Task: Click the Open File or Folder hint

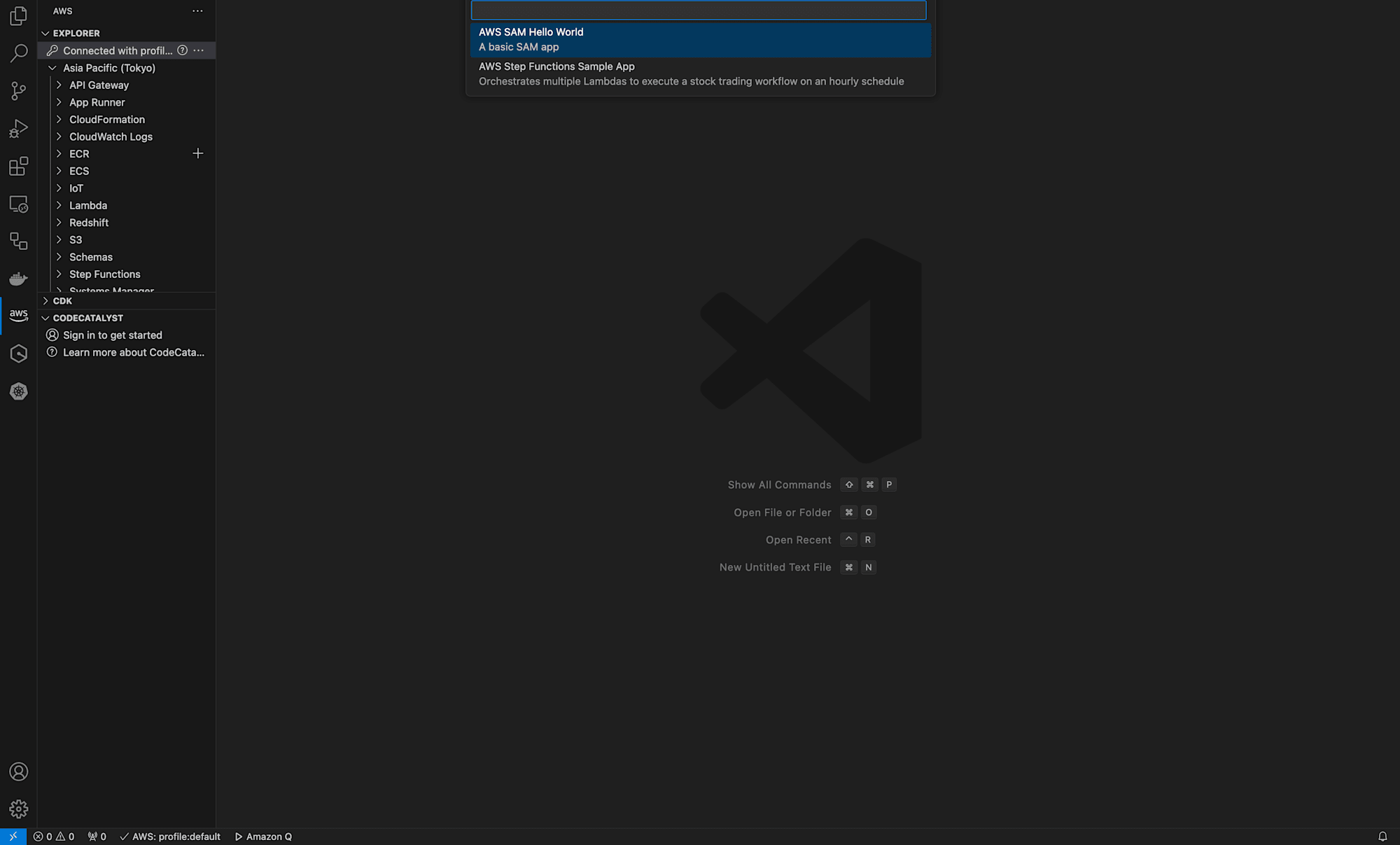Action: point(783,512)
